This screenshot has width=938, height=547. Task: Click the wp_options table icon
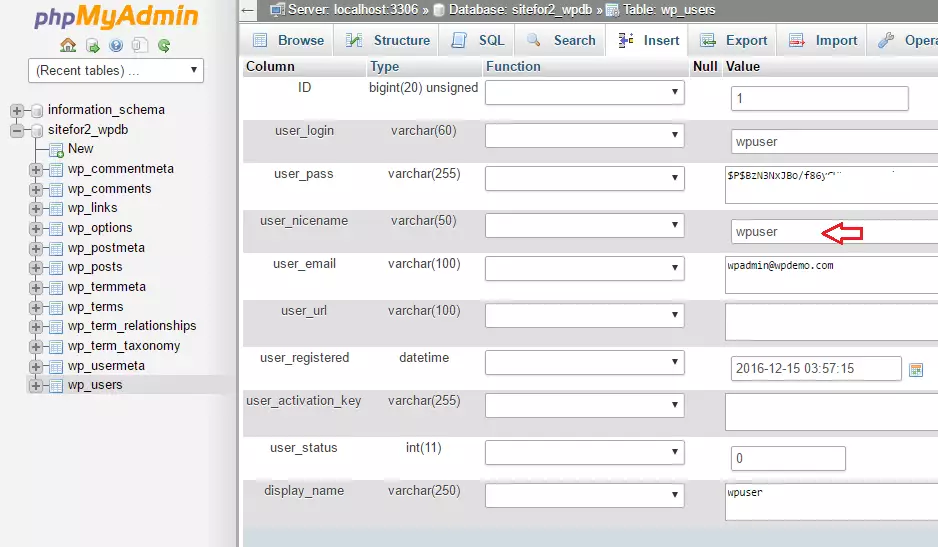coord(56,229)
